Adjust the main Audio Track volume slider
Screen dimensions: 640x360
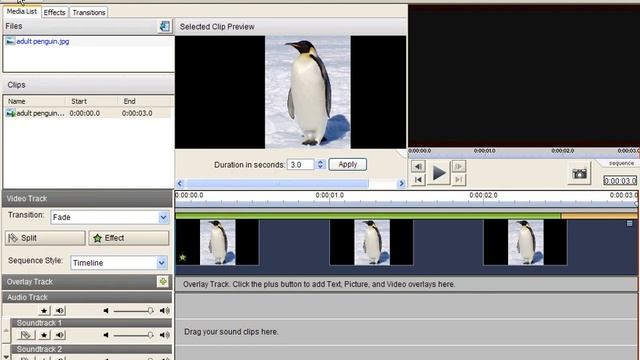tap(133, 311)
